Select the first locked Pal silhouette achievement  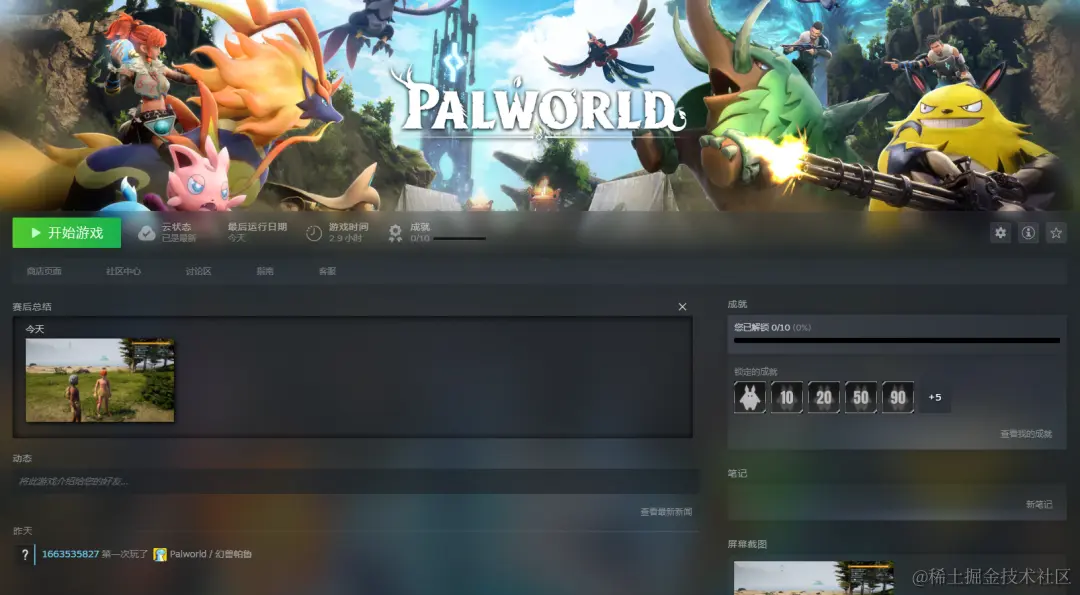click(x=749, y=397)
